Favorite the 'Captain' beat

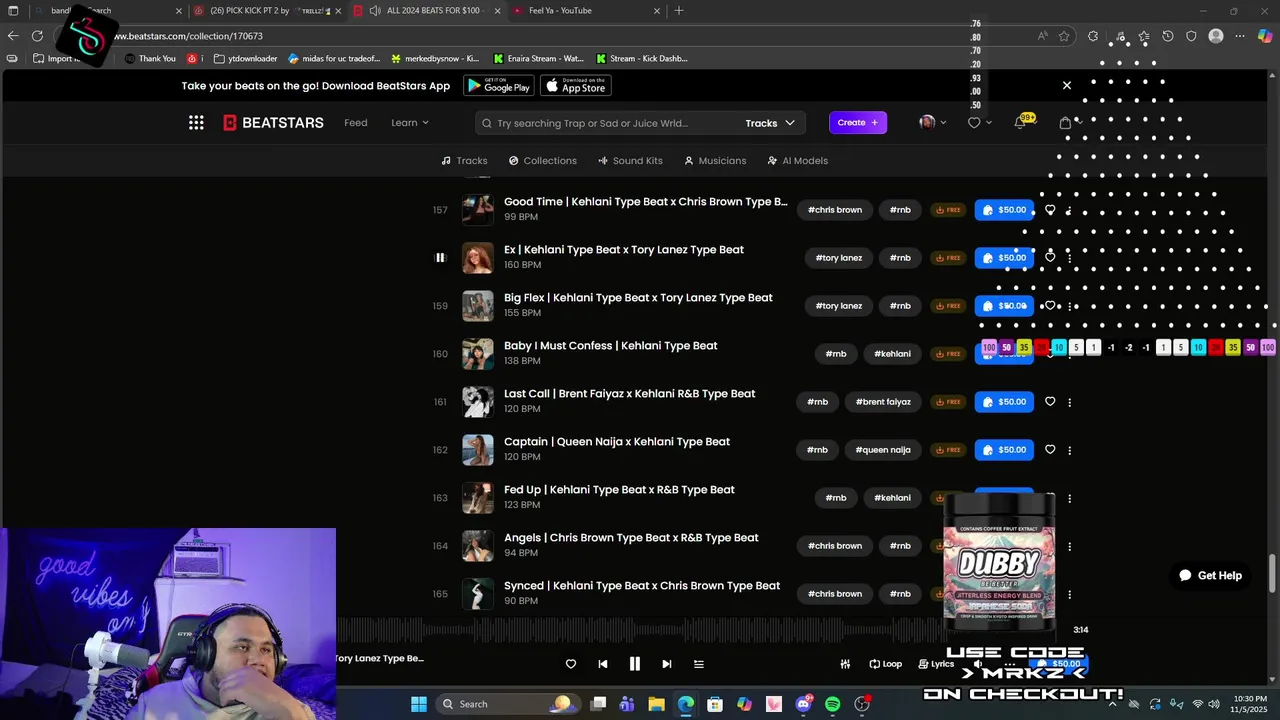click(x=1050, y=450)
